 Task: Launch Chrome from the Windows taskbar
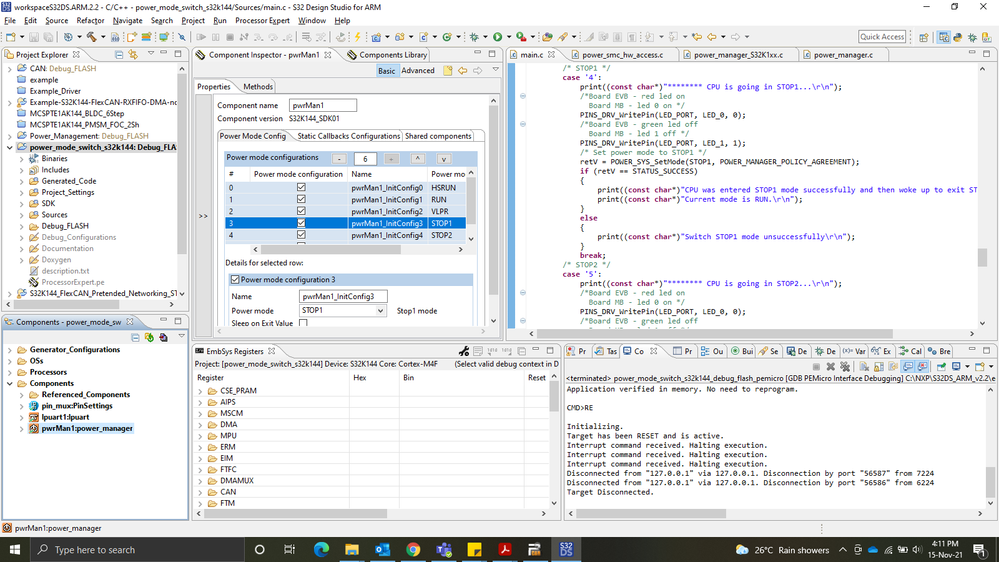click(x=413, y=549)
